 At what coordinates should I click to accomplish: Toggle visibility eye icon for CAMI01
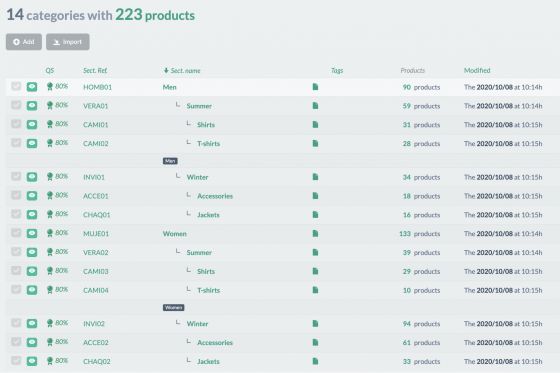(32, 124)
